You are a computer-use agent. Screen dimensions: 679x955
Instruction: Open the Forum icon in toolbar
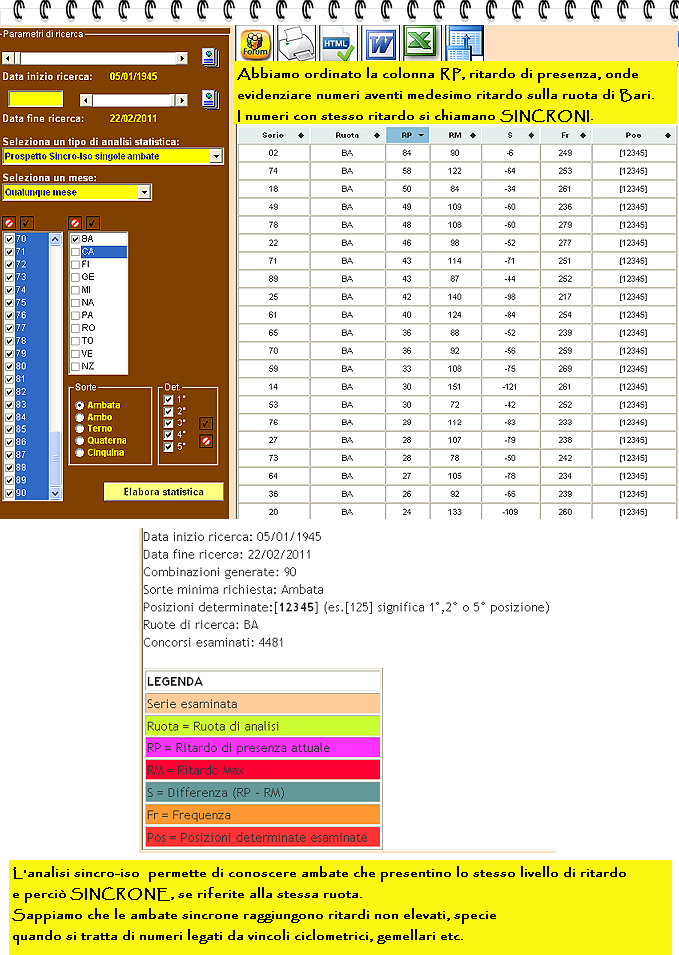pos(256,44)
